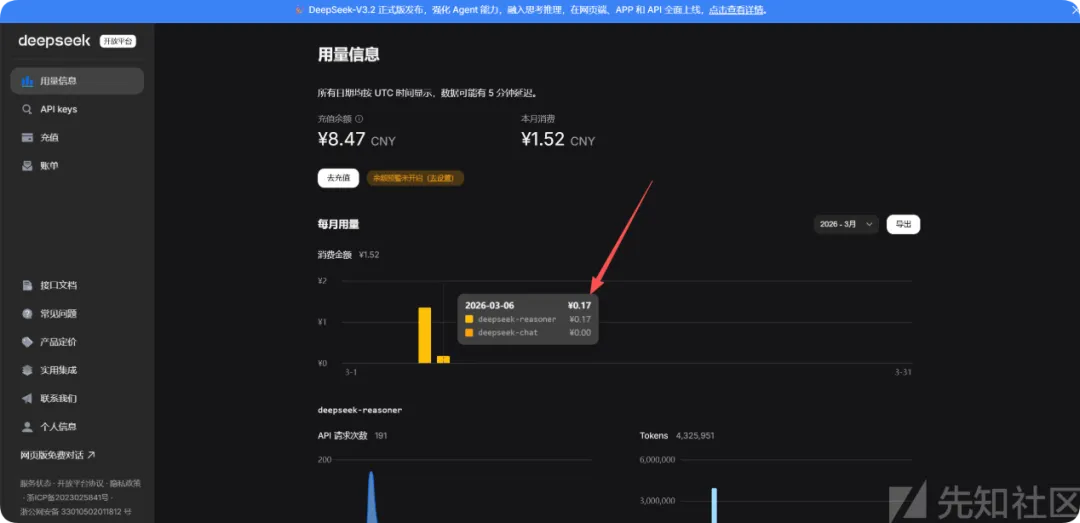
Task: Open 个人信息 from sidebar
Action: pos(77,427)
